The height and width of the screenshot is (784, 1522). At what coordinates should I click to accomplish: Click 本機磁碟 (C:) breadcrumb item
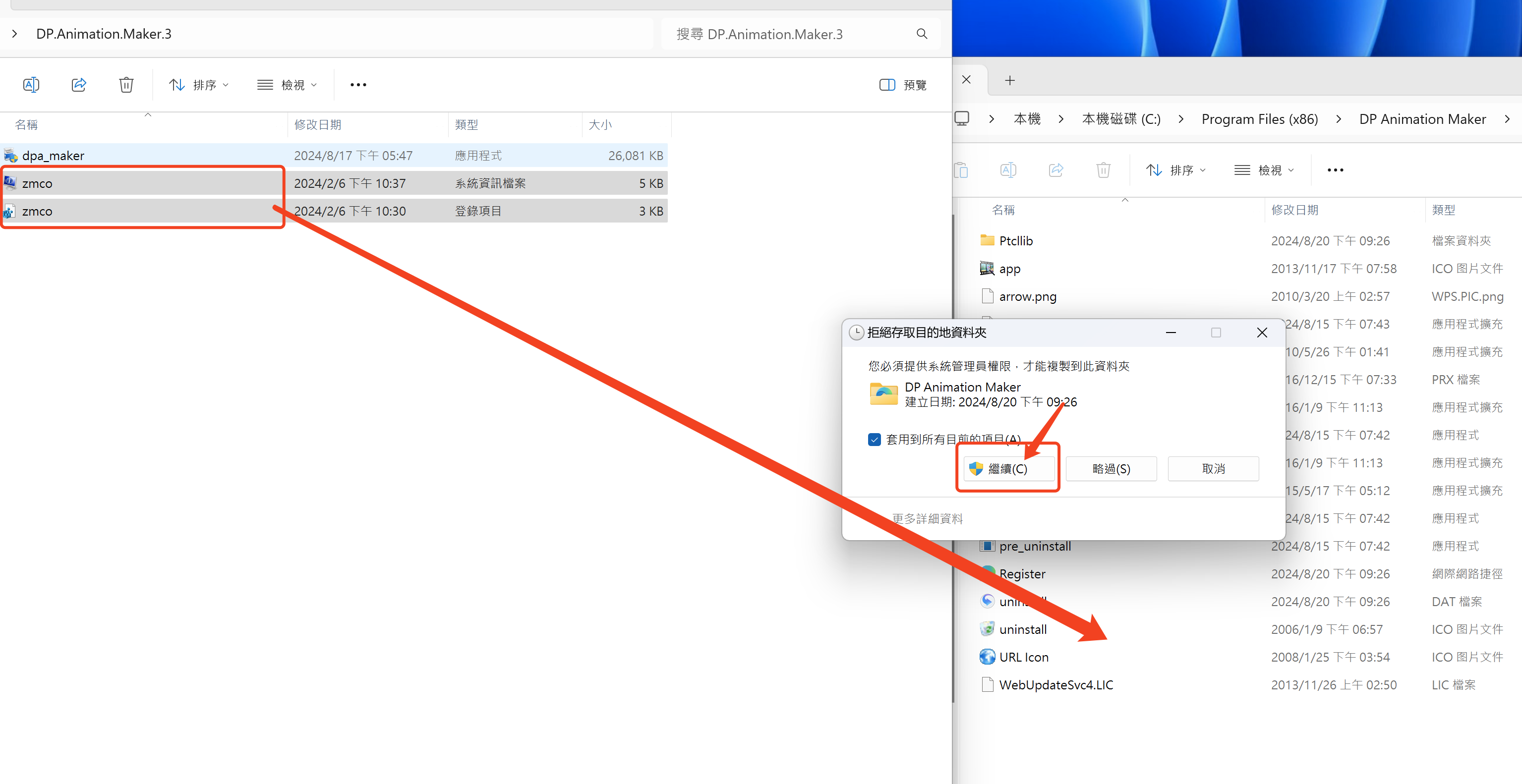1121,119
